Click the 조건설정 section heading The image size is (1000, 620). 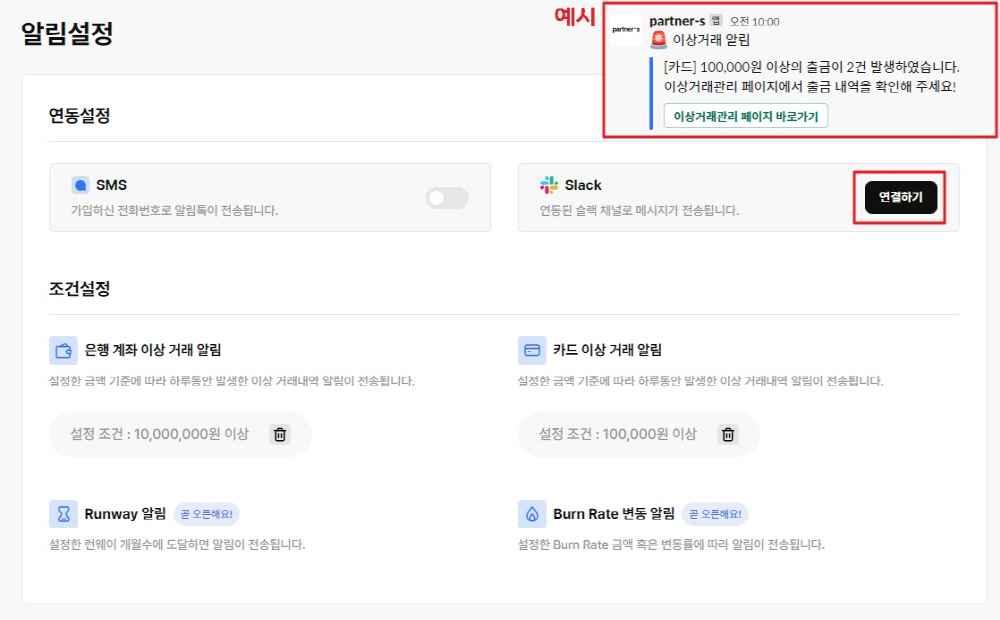[80, 288]
